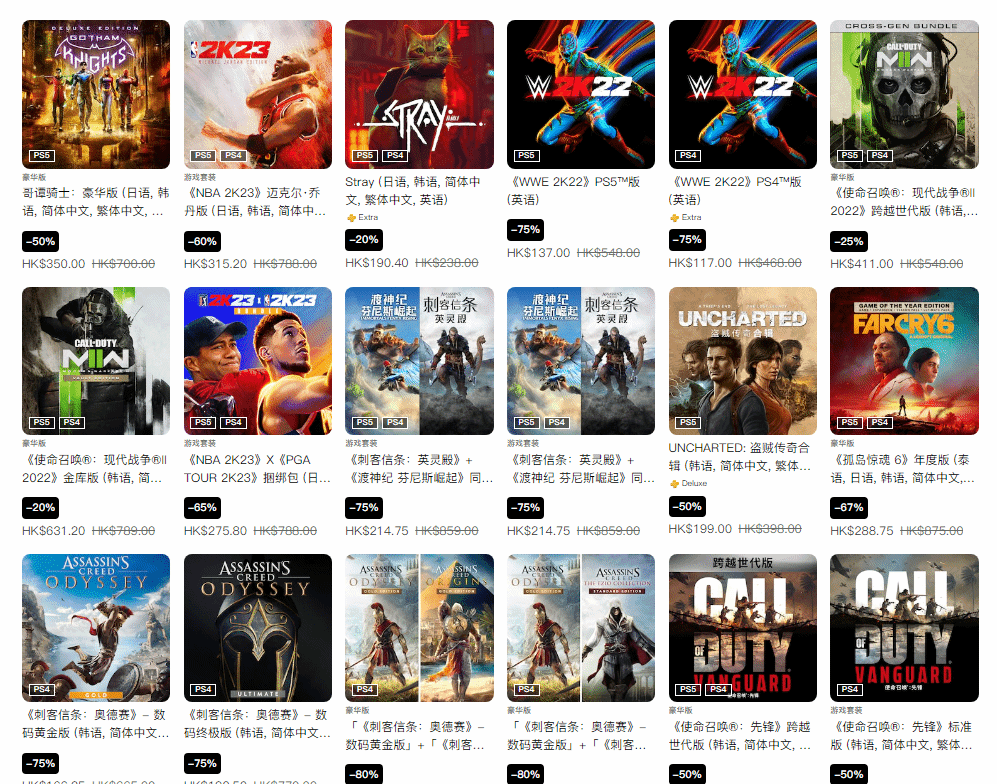Viewport: 997px width, 784px height.
Task: Open title《NBA 2K23》X《PGA TOUR 2K23》捆绑包
Action: [x=258, y=469]
